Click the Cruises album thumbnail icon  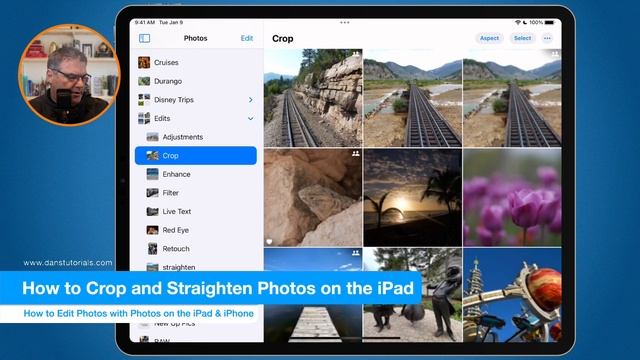pos(144,62)
